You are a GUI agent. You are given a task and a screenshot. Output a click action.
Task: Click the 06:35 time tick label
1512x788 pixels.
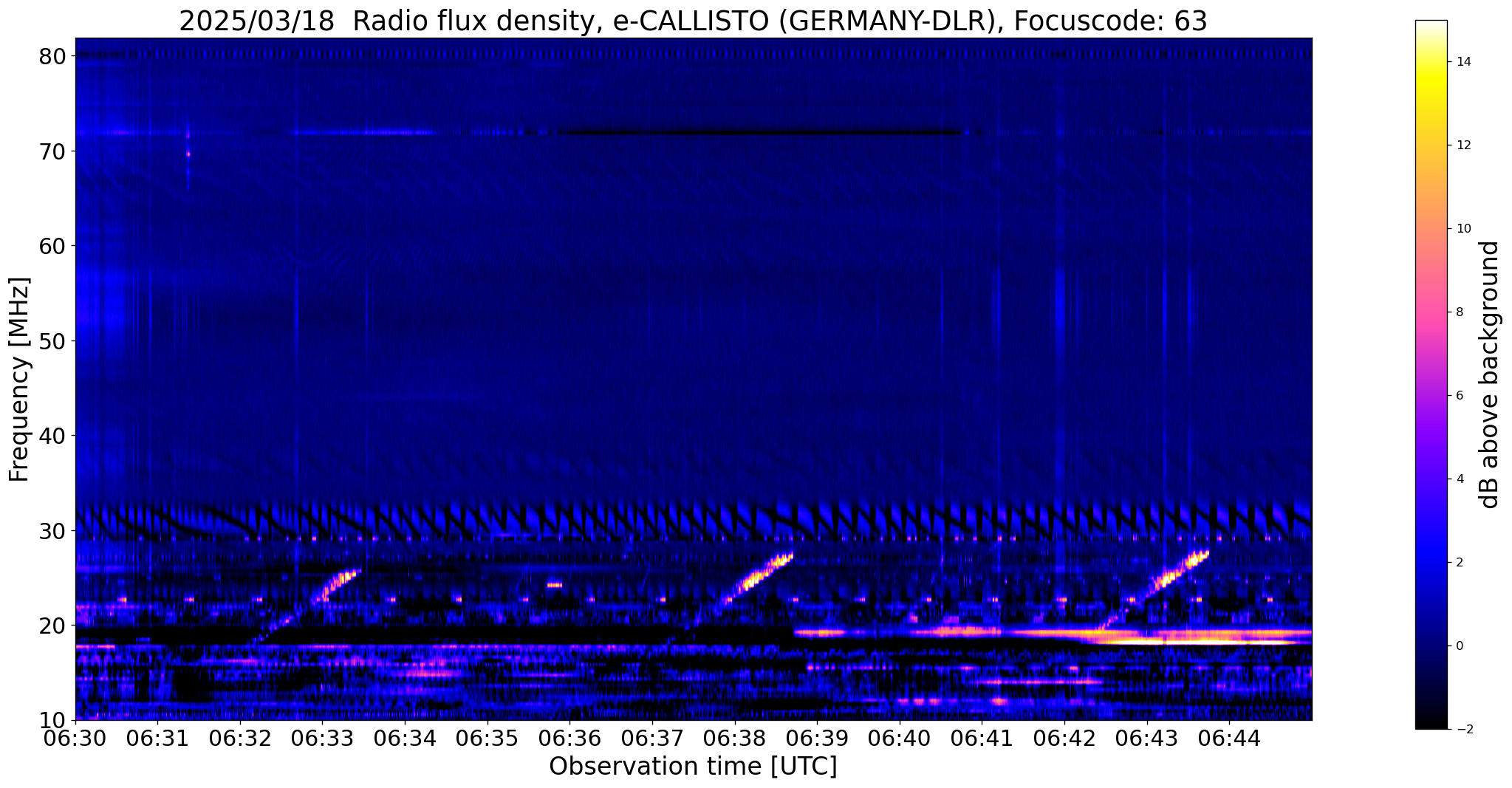click(488, 738)
